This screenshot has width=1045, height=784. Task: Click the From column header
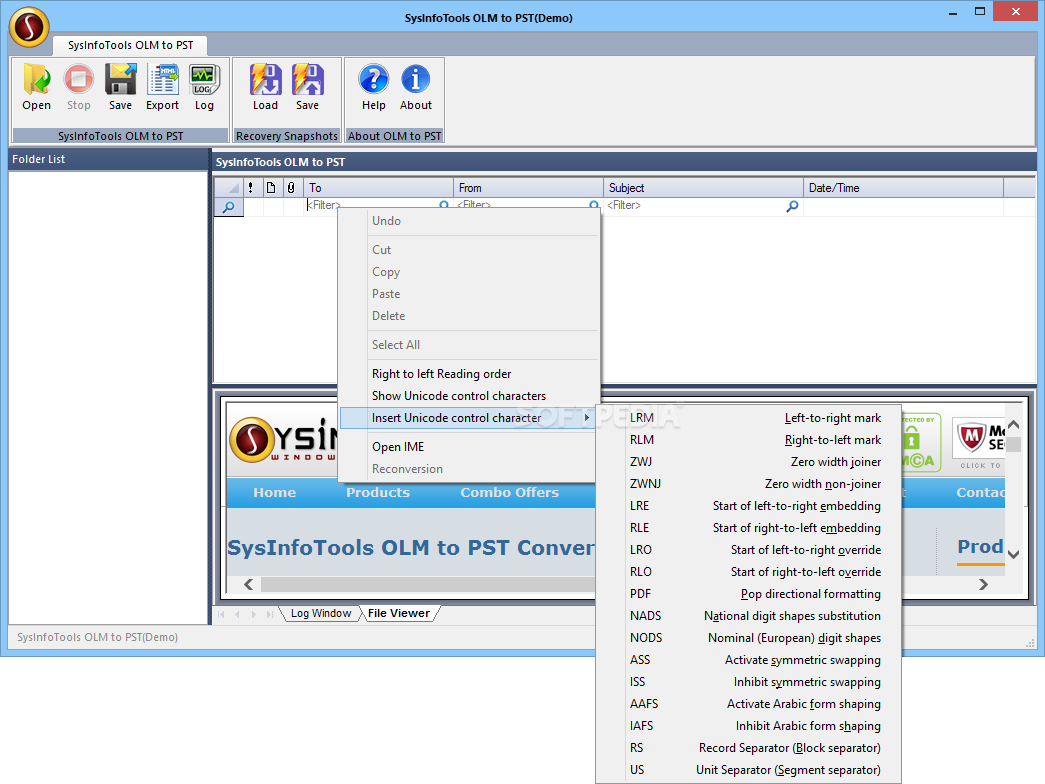[528, 188]
